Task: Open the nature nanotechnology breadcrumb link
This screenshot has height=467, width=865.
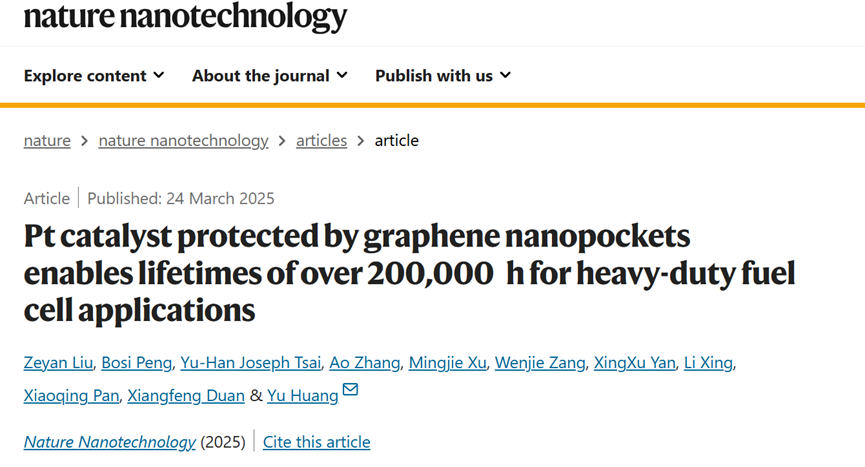Action: pos(183,141)
